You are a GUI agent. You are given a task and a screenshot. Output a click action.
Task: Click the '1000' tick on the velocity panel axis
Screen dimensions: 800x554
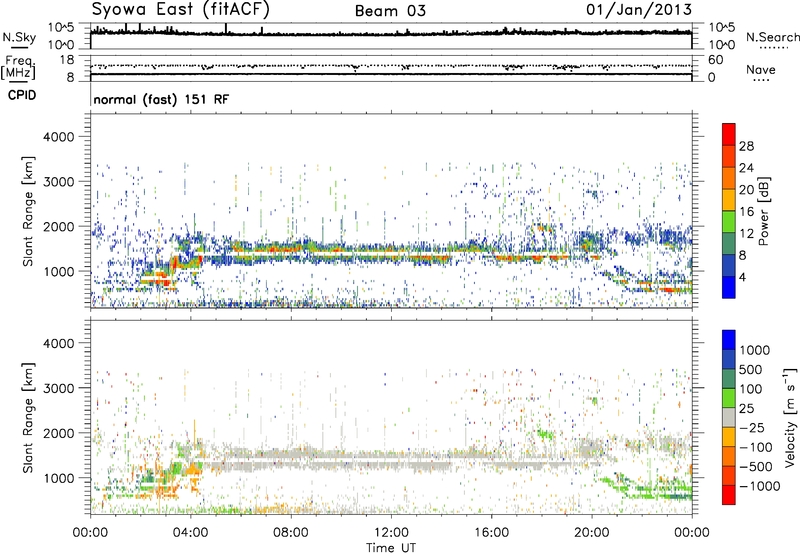pyautogui.click(x=58, y=478)
